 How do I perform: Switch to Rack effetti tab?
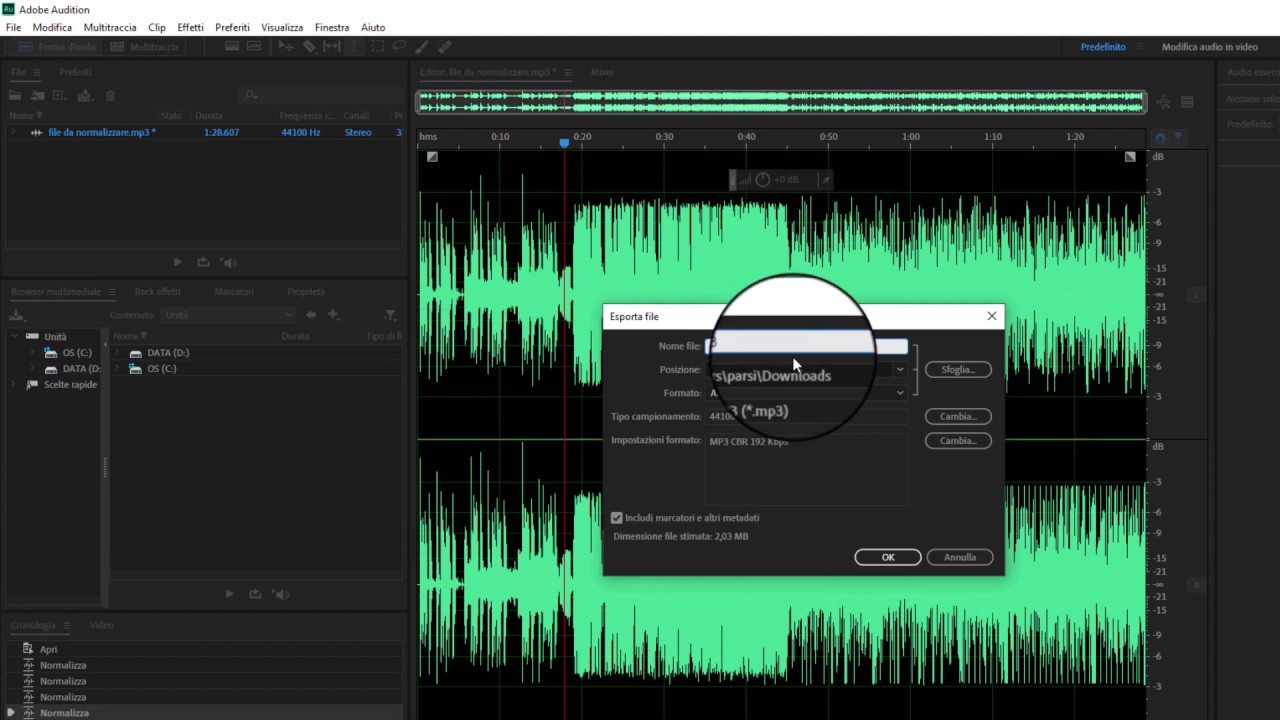(x=157, y=292)
